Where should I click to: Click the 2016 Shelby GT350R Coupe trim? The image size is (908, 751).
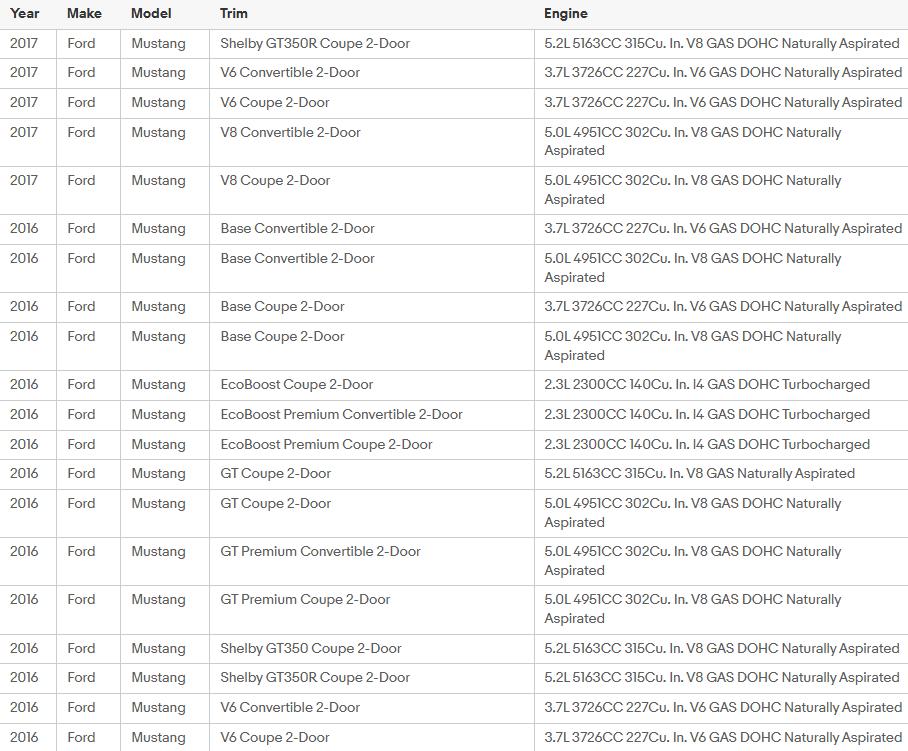click(315, 677)
